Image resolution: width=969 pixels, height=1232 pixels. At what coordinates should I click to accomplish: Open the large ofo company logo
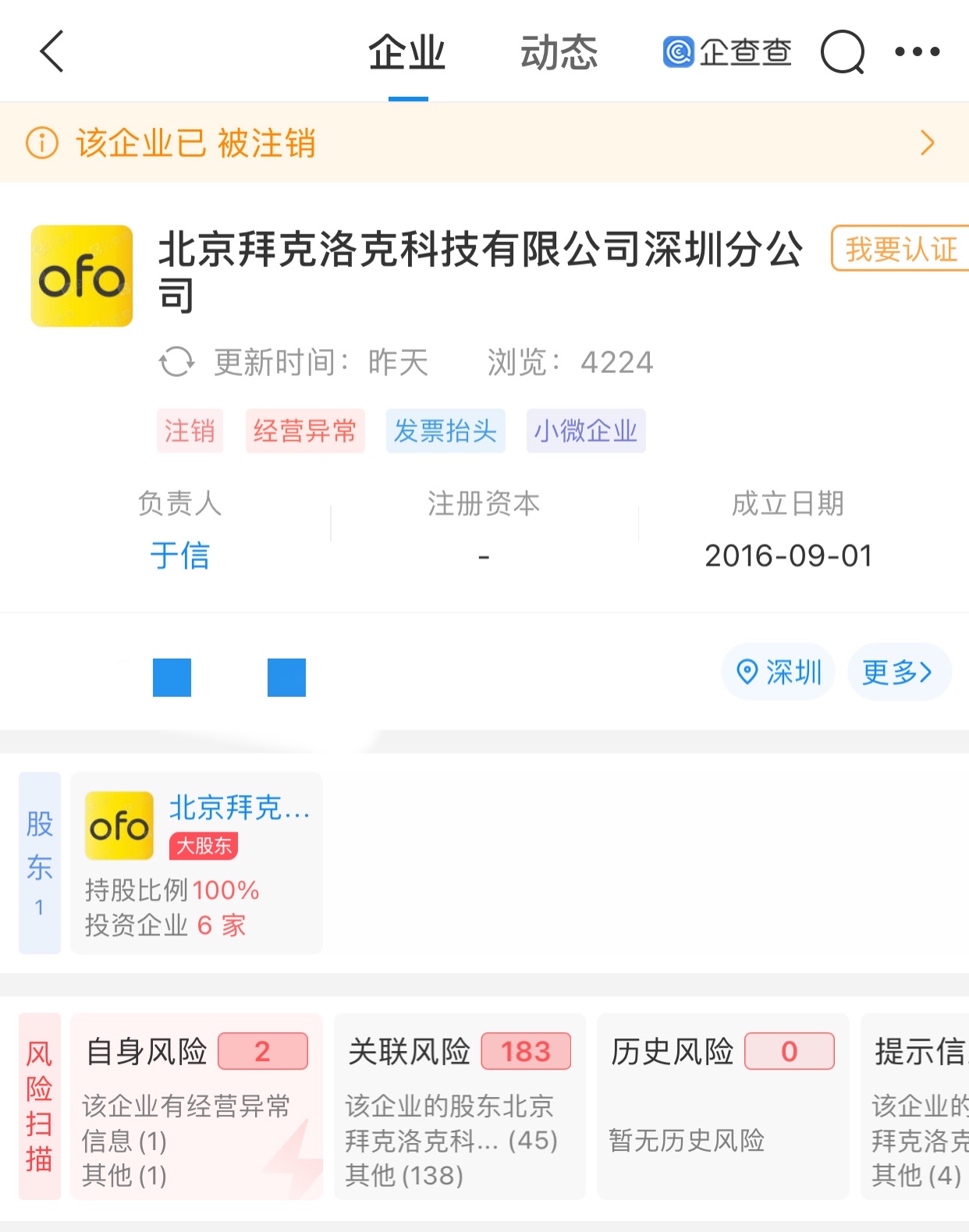point(82,276)
